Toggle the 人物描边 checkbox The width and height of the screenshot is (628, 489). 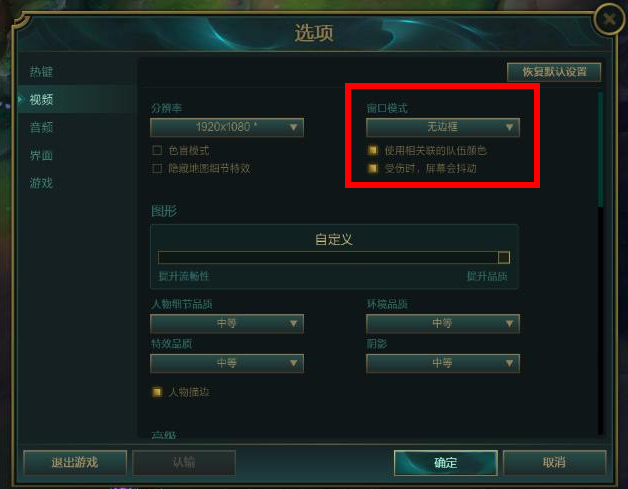tap(157, 392)
